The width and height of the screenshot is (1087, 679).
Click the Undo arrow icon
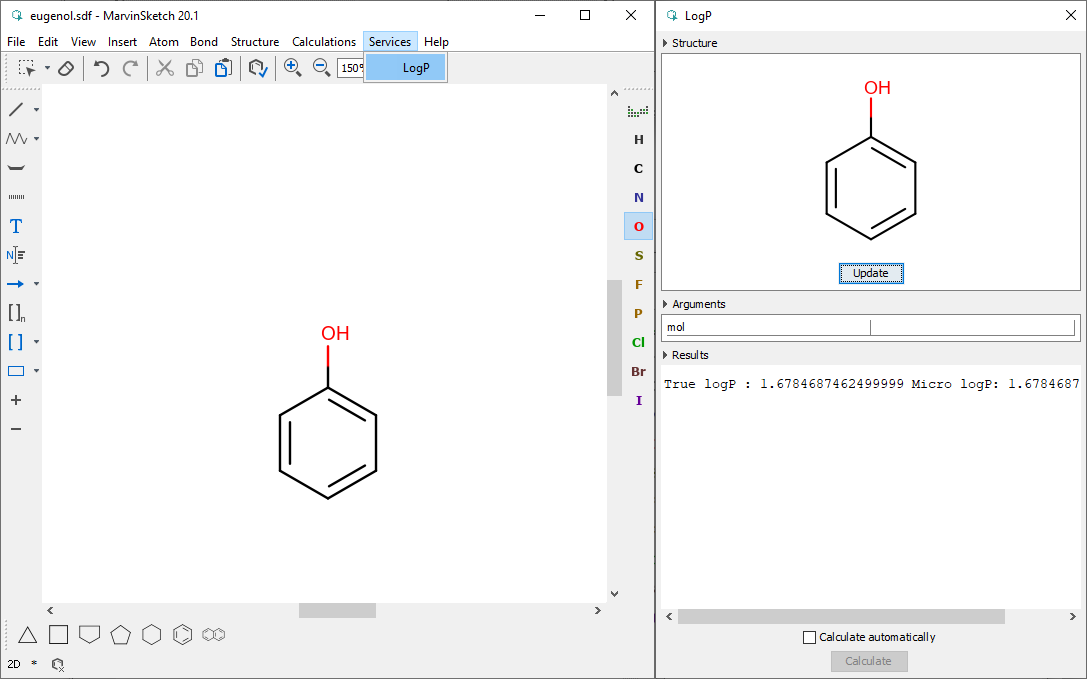pos(101,68)
